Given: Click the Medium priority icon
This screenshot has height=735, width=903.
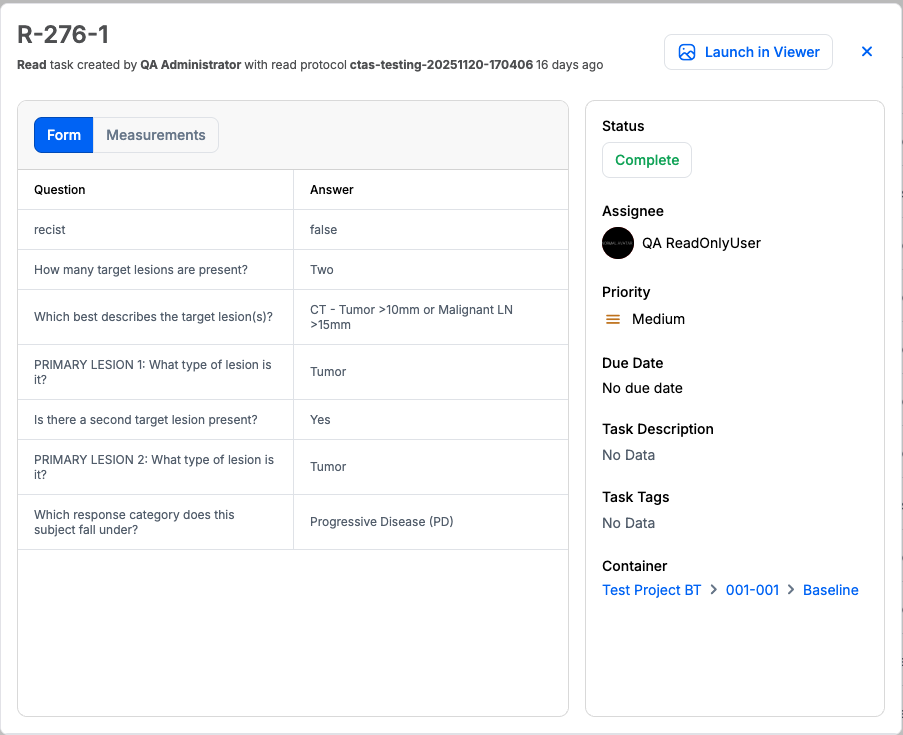Looking at the screenshot, I should [614, 319].
